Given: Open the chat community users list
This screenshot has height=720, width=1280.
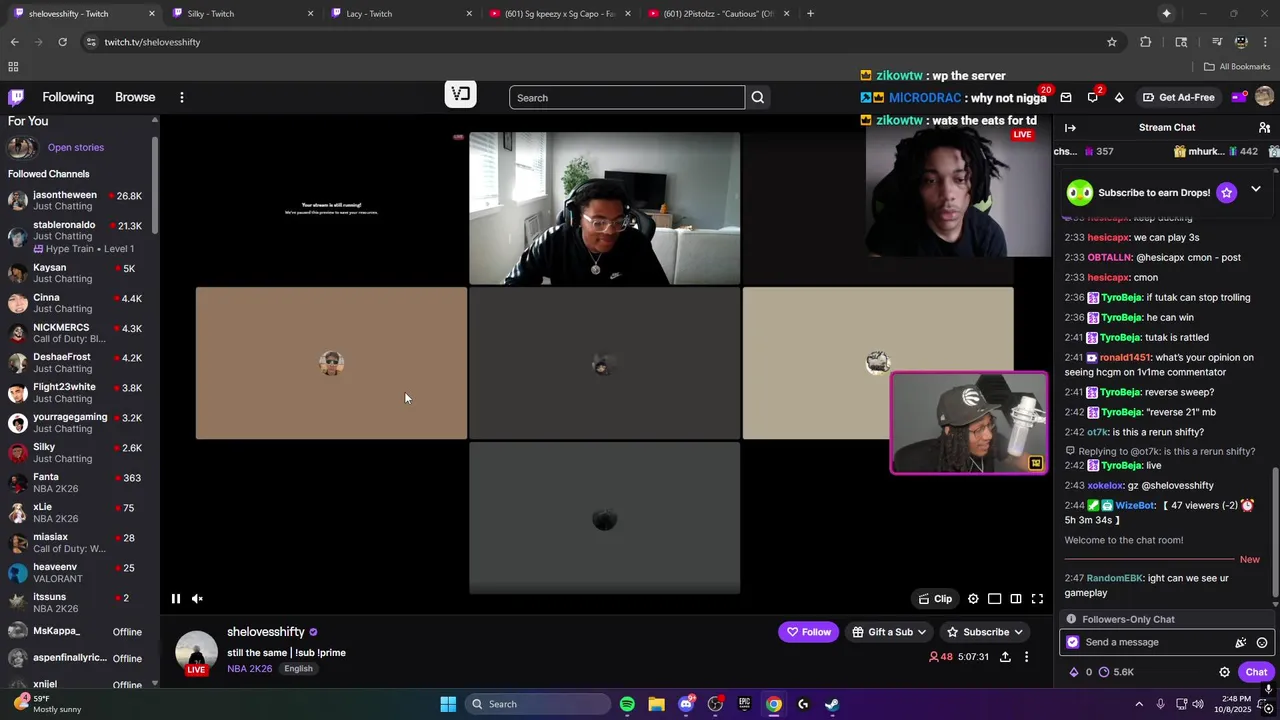Looking at the screenshot, I should [x=1264, y=128].
